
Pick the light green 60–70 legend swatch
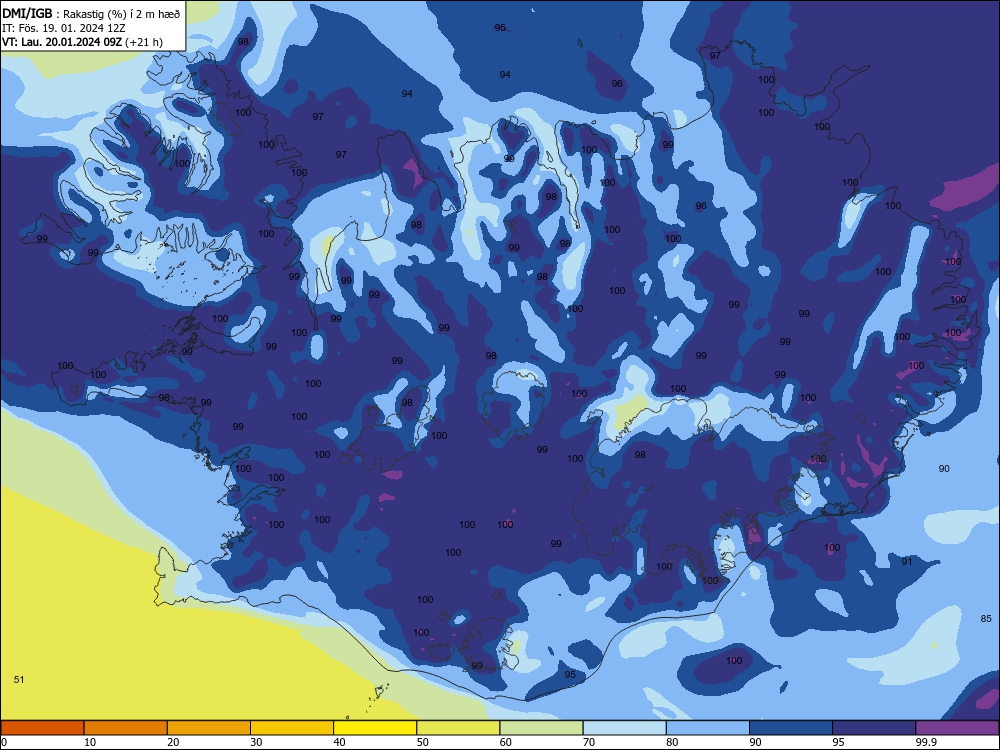click(x=541, y=727)
